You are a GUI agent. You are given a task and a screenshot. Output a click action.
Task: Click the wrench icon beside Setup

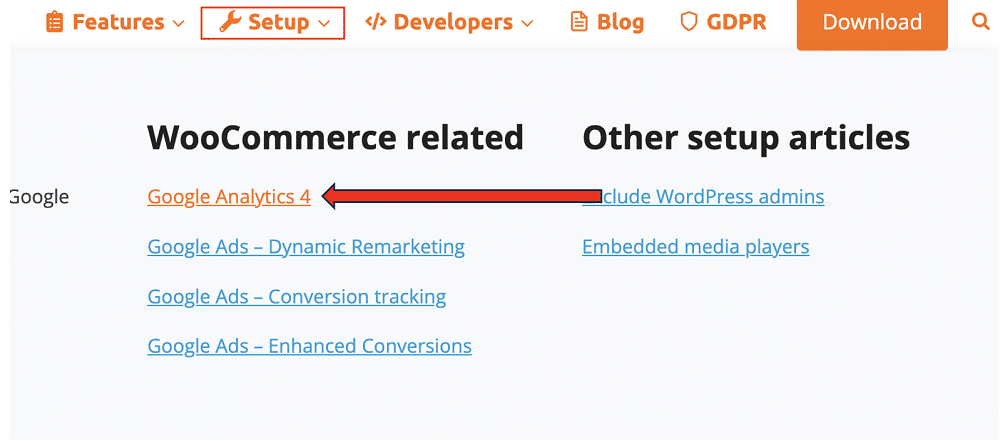point(230,22)
